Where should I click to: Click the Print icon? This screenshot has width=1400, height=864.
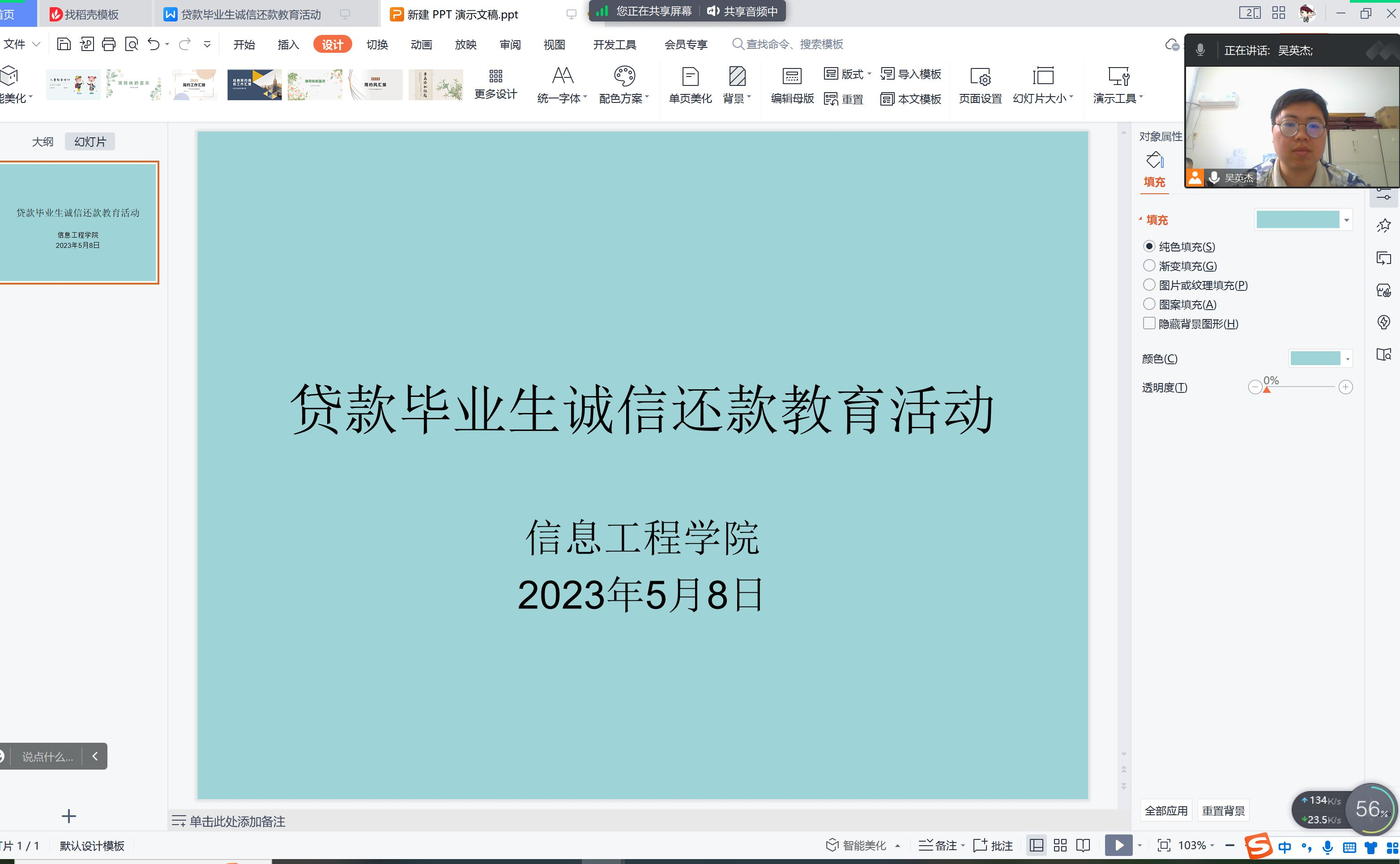(x=109, y=44)
